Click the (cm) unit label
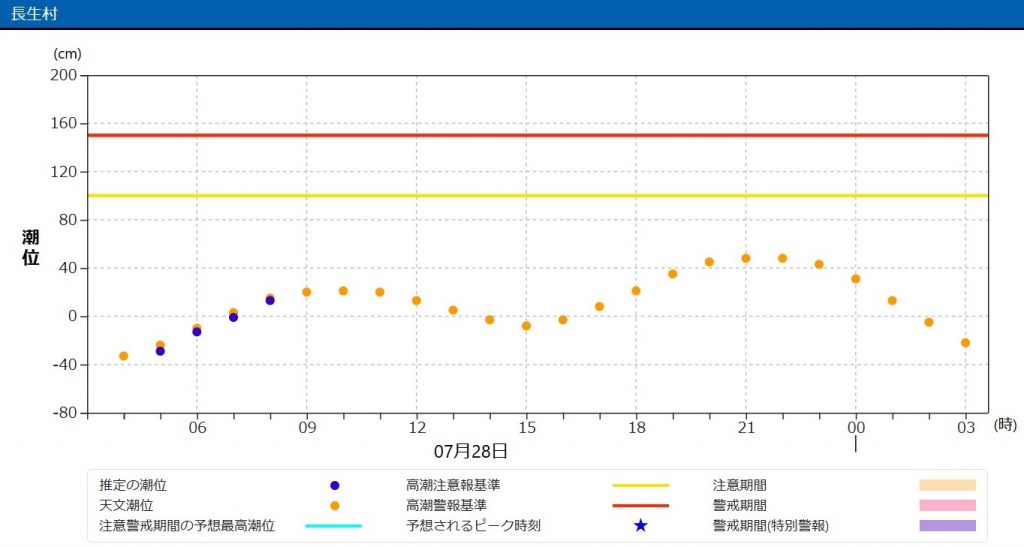The image size is (1024, 547). tap(67, 54)
